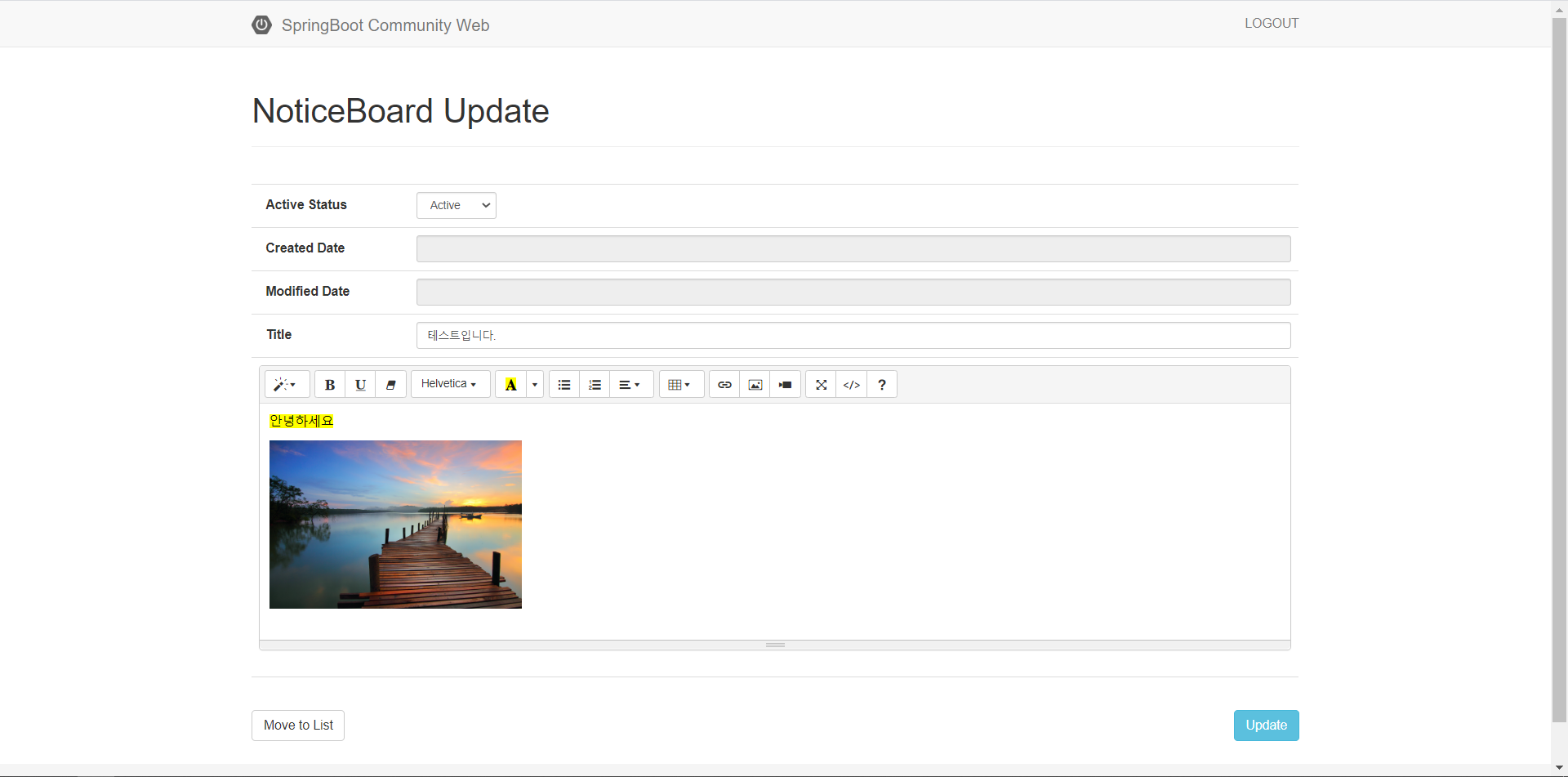Expand the Active Status select box

click(457, 206)
